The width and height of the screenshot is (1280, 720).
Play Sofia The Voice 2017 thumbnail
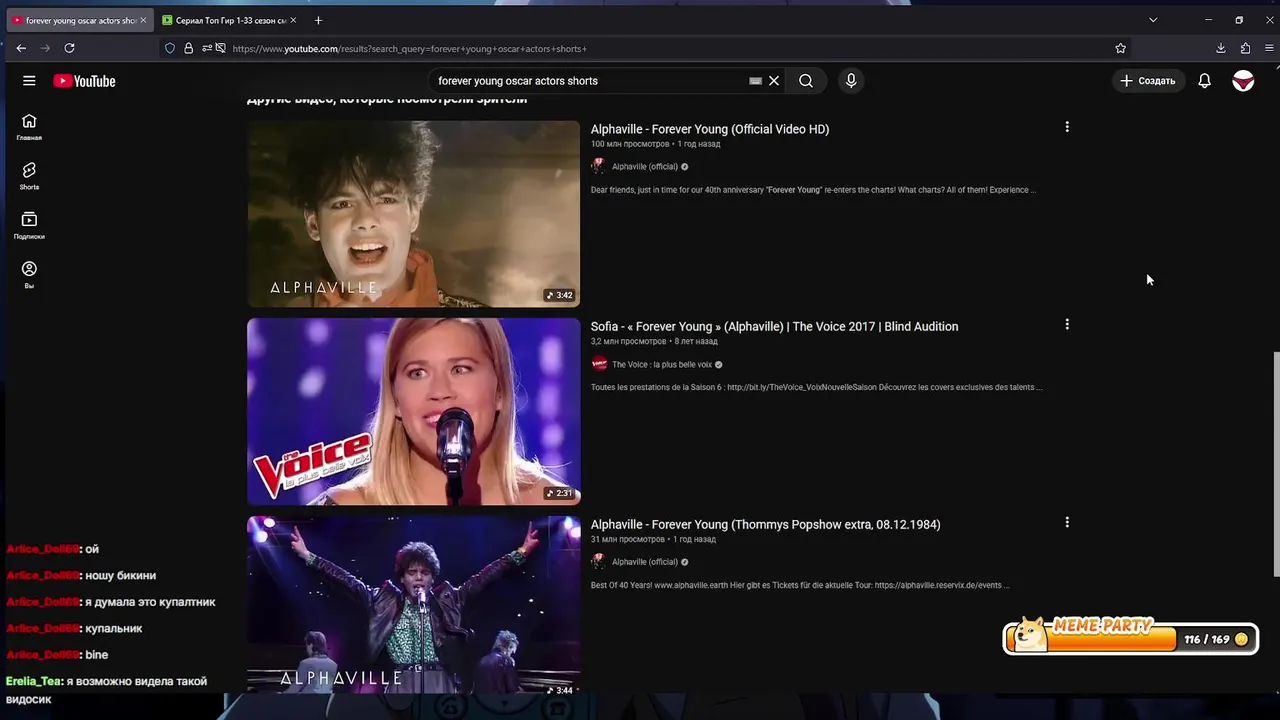(413, 411)
